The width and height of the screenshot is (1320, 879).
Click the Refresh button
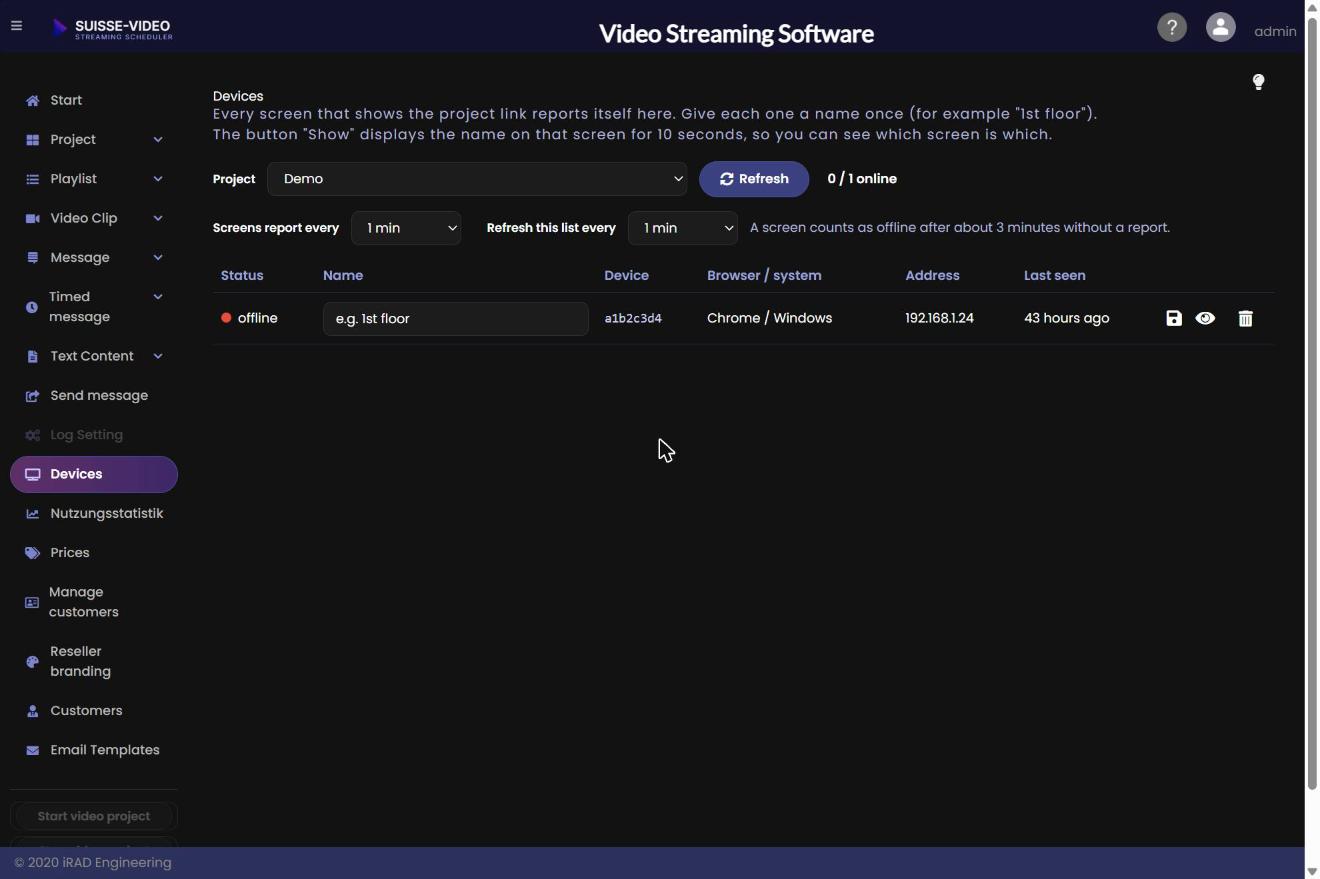pos(754,179)
